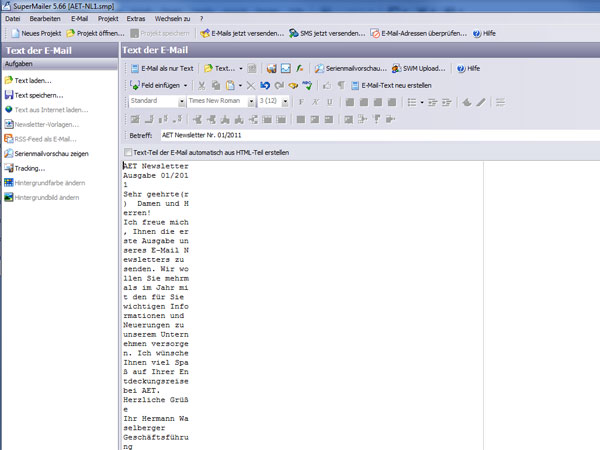Open the Projekt menu
Viewport: 600px width, 450px height.
(108, 18)
